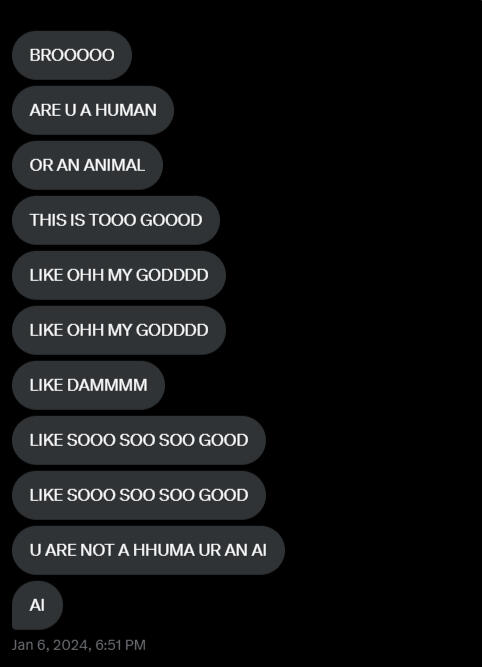Tap the "OR AN ANIMAL" message bubble

[87, 165]
